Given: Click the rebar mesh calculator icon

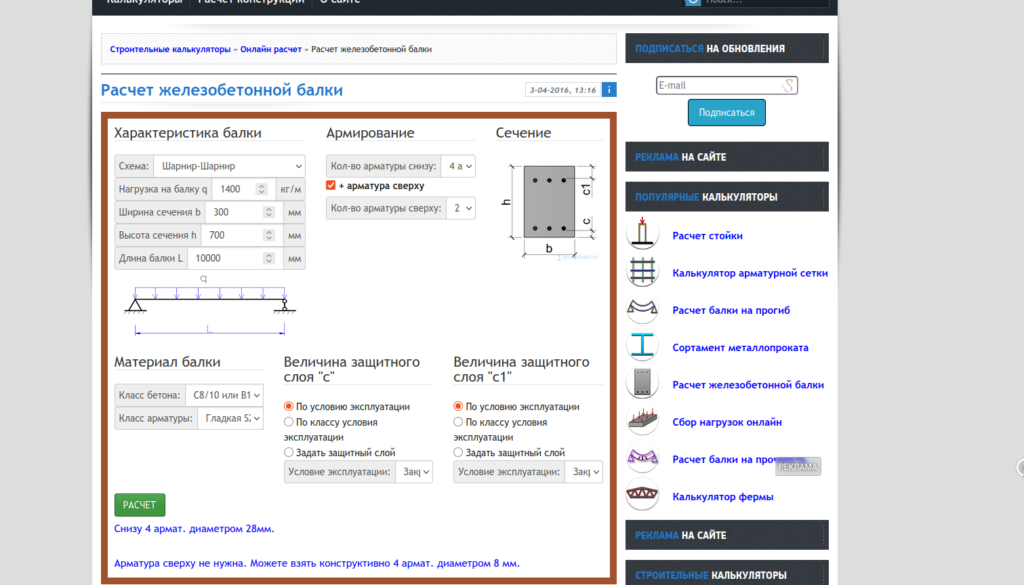Looking at the screenshot, I should pyautogui.click(x=642, y=272).
